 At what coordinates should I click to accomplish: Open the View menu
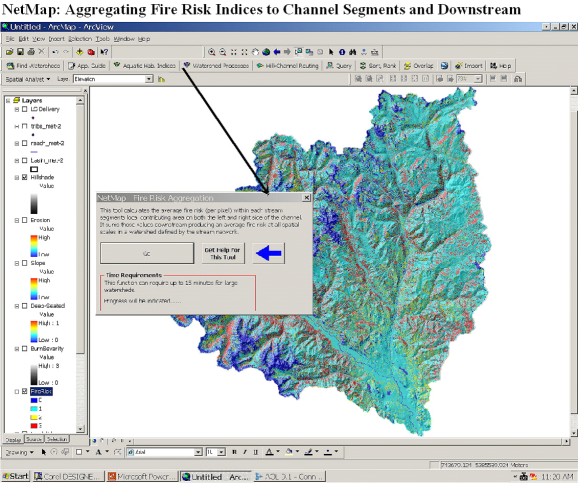pyautogui.click(x=38, y=39)
